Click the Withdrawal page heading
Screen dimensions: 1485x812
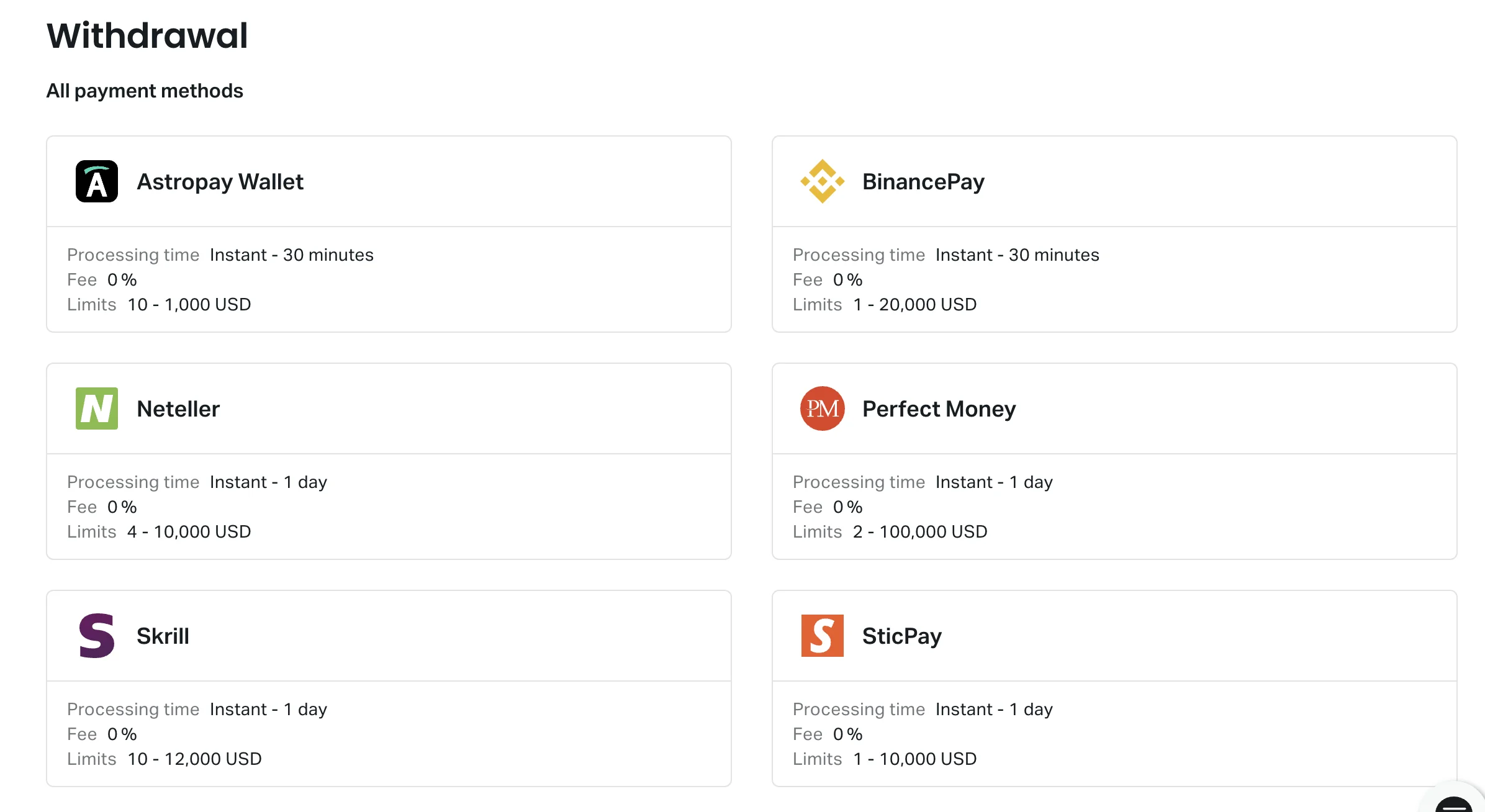tap(147, 35)
